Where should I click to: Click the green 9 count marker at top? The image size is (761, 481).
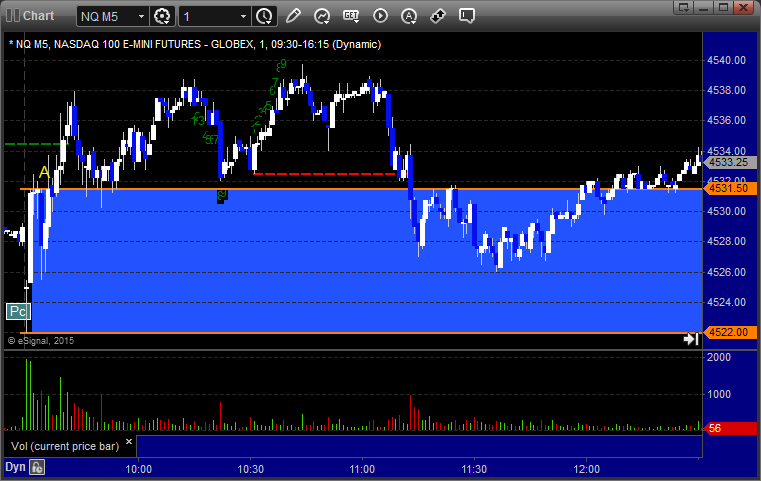click(x=281, y=64)
